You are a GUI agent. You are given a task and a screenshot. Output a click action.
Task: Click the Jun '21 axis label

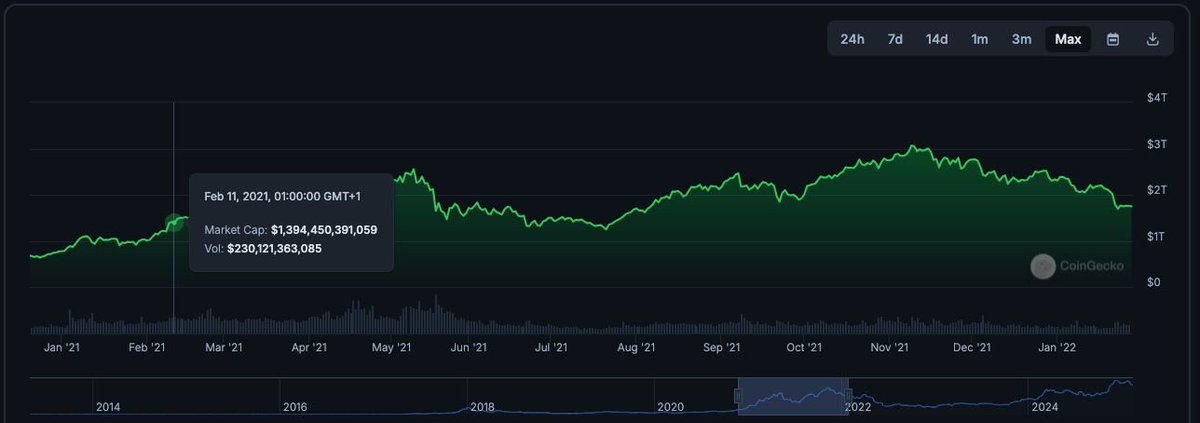tap(468, 347)
